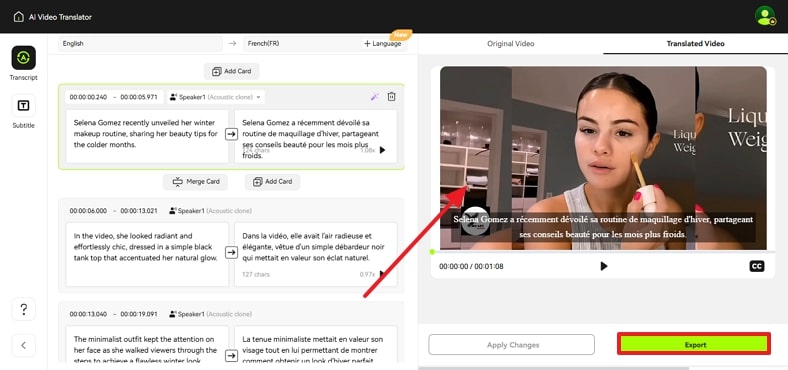Click the video progress bar playhead

click(x=432, y=251)
